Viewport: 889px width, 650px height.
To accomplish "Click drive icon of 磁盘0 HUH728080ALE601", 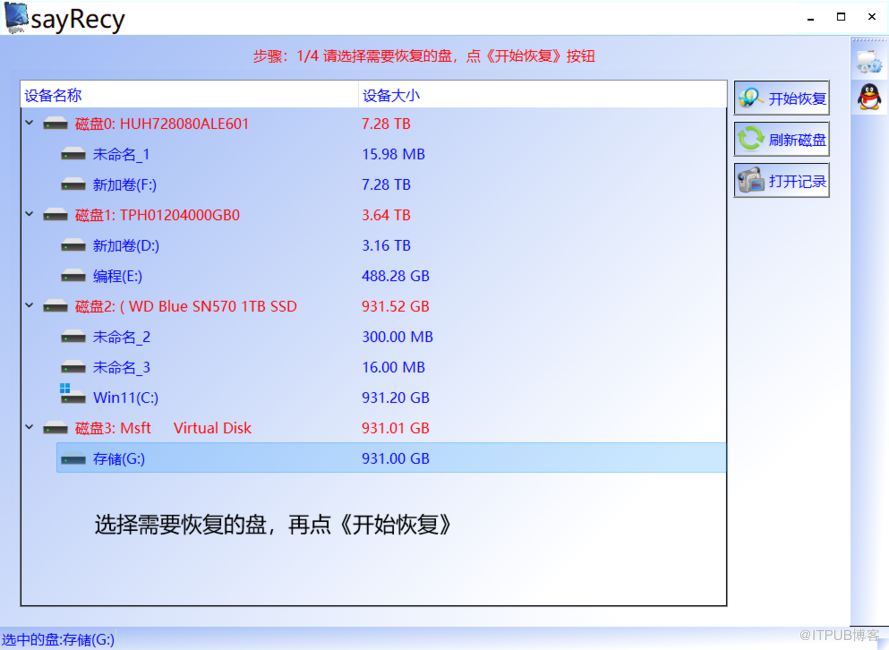I will (x=56, y=124).
